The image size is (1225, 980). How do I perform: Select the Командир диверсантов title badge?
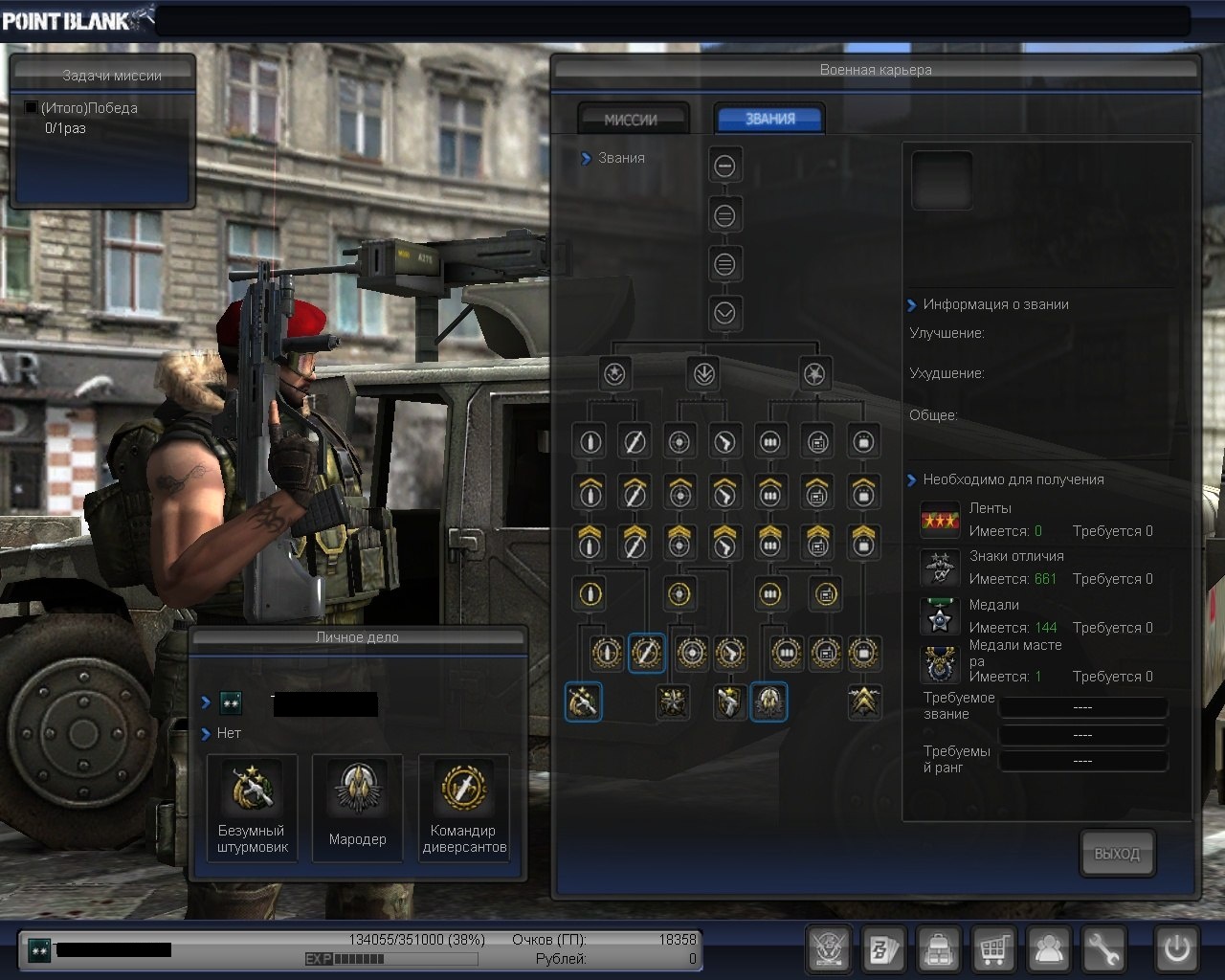(464, 808)
